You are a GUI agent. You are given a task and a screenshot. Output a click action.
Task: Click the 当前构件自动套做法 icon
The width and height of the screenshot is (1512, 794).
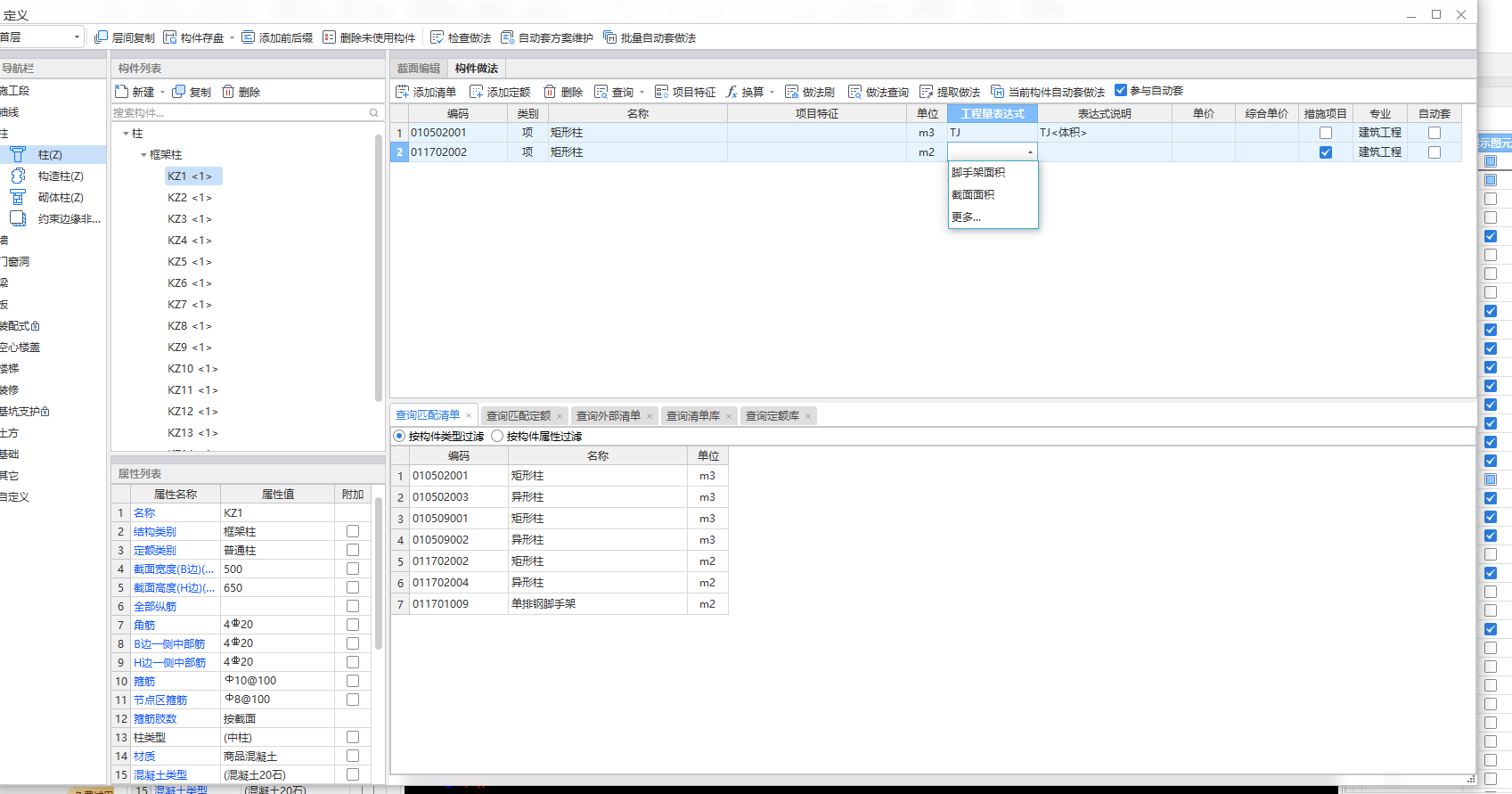click(998, 92)
